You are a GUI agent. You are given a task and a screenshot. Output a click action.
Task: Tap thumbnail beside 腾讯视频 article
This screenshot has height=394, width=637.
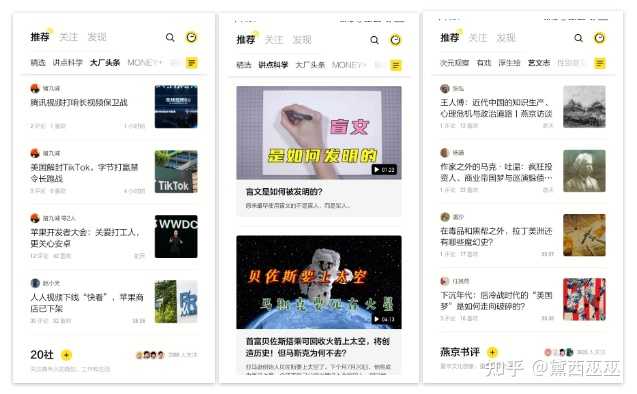click(x=176, y=106)
